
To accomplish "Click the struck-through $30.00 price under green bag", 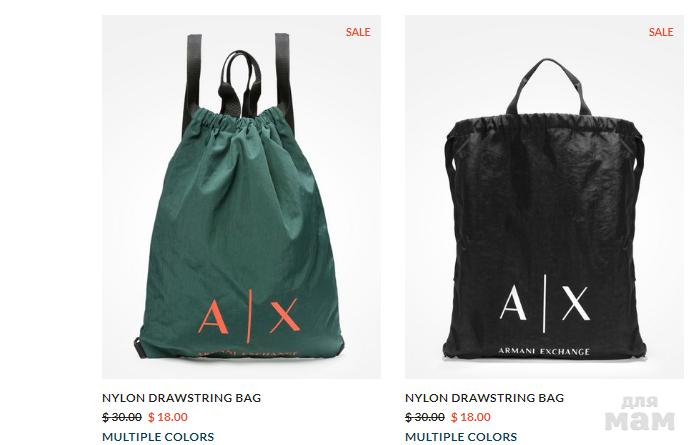I will 122,417.
